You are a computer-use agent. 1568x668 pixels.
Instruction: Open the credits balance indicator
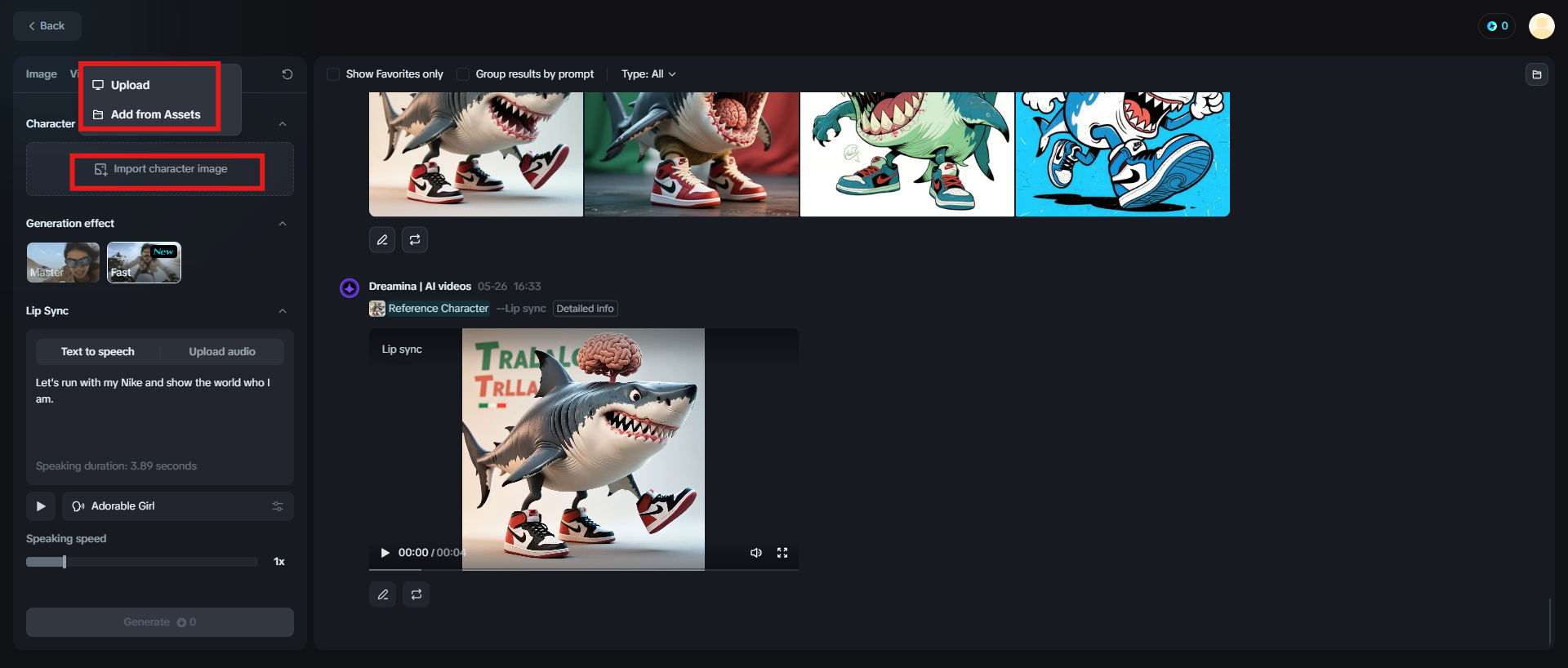pos(1497,26)
